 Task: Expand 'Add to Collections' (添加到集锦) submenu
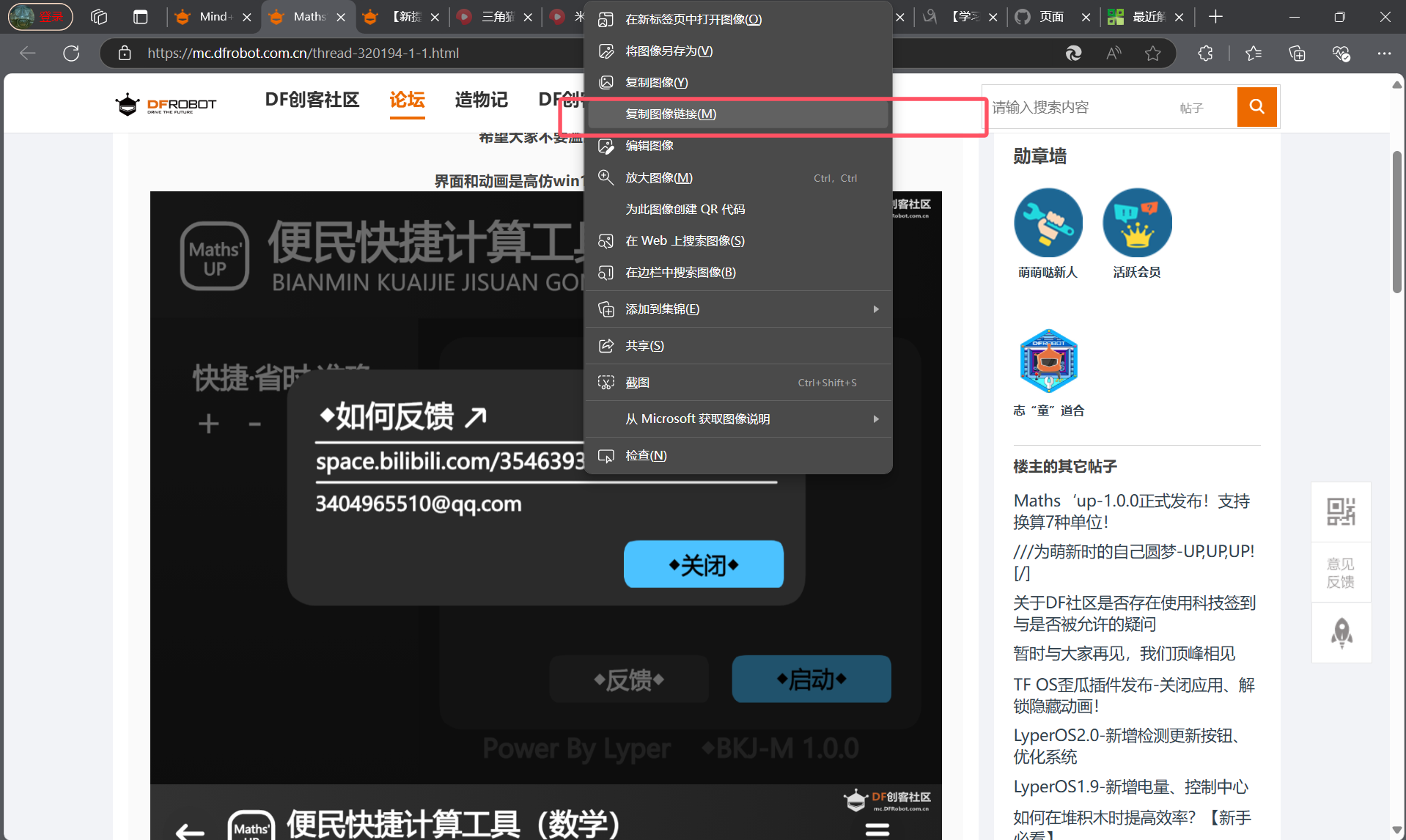(x=738, y=309)
